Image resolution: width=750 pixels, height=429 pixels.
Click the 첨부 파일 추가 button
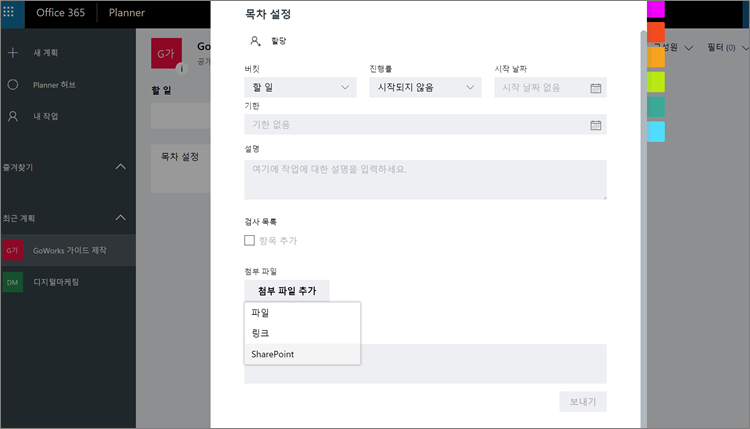[x=286, y=291]
